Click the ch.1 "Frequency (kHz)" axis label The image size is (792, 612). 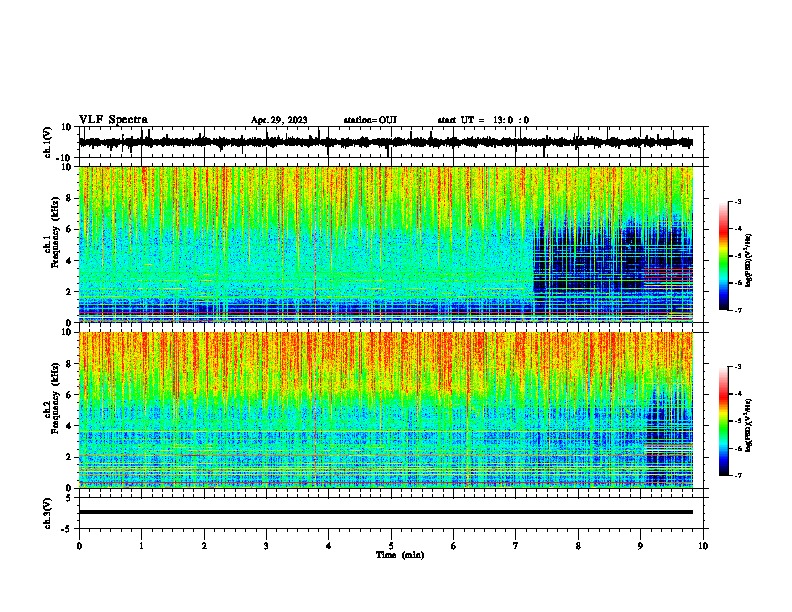55,232
